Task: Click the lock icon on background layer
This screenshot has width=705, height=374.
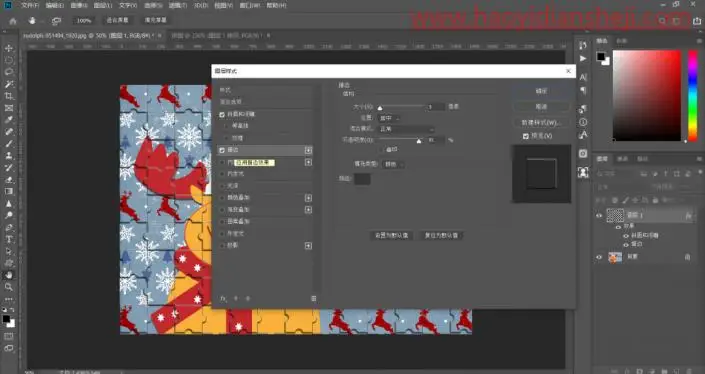Action: tap(687, 257)
